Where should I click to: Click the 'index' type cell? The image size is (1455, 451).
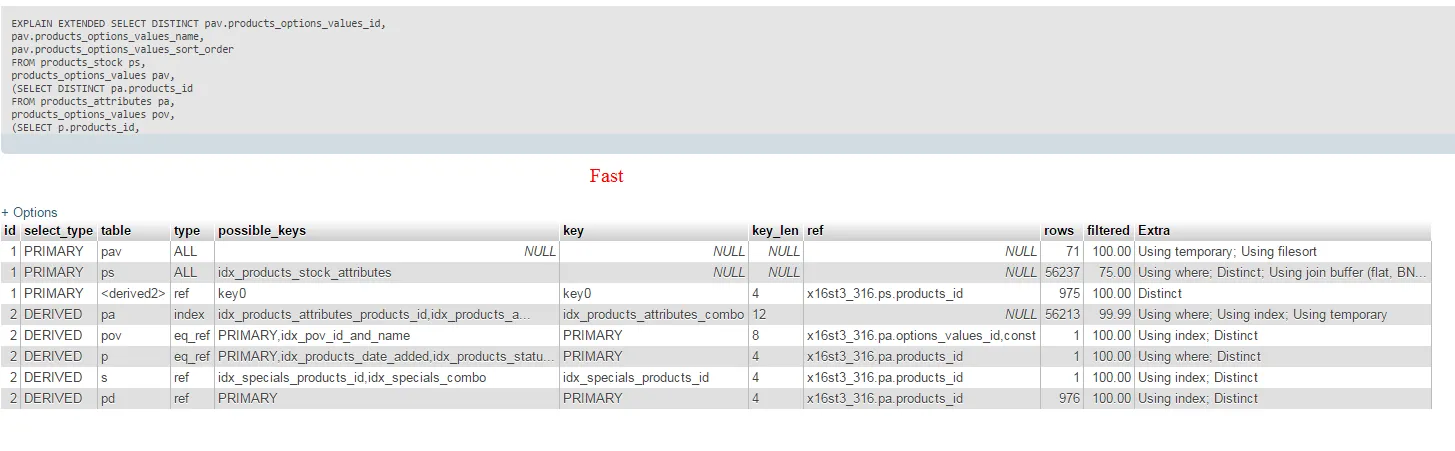click(188, 314)
